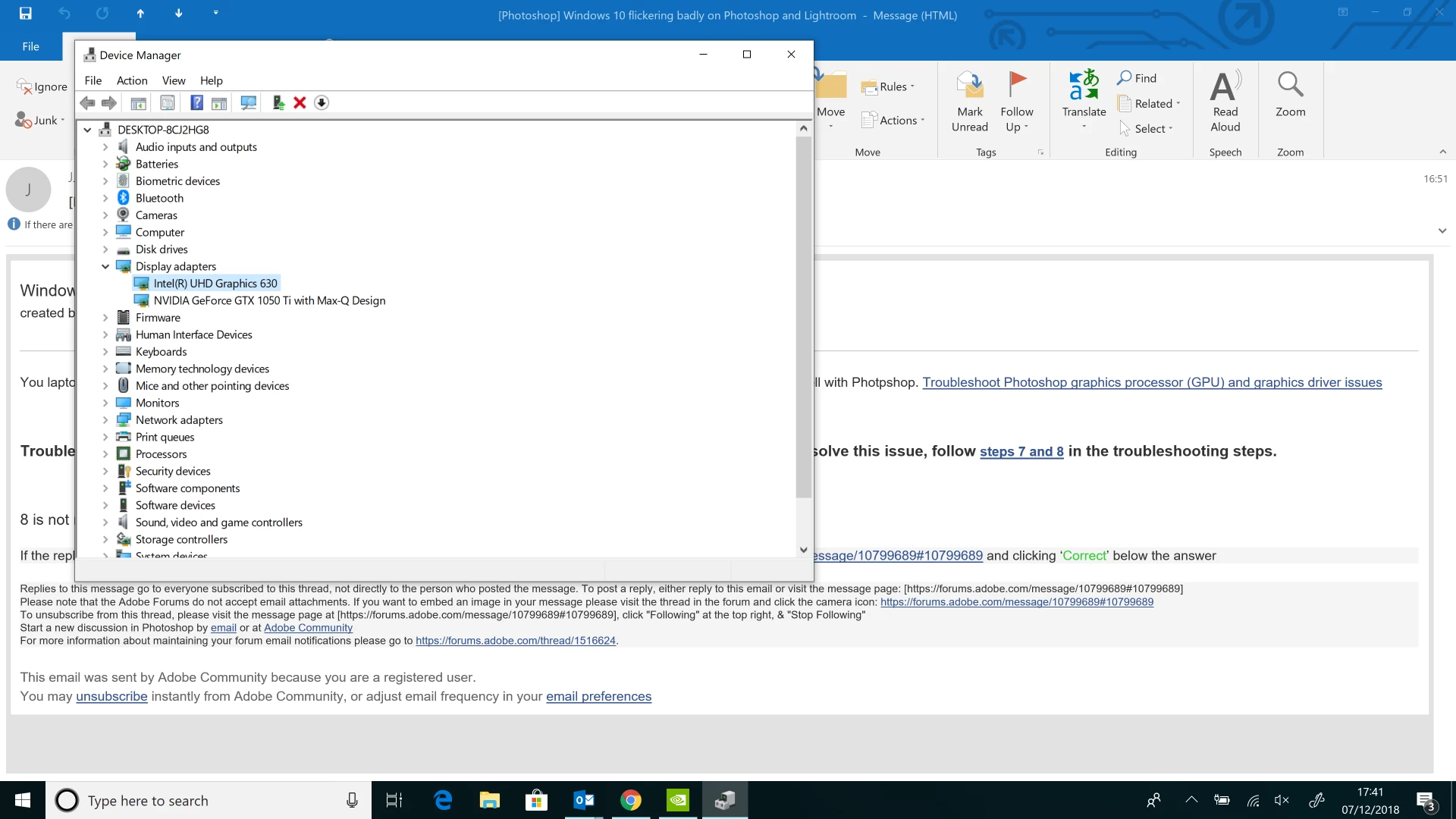Click the unsubscribe link
Image resolution: width=1456 pixels, height=819 pixels.
click(111, 696)
